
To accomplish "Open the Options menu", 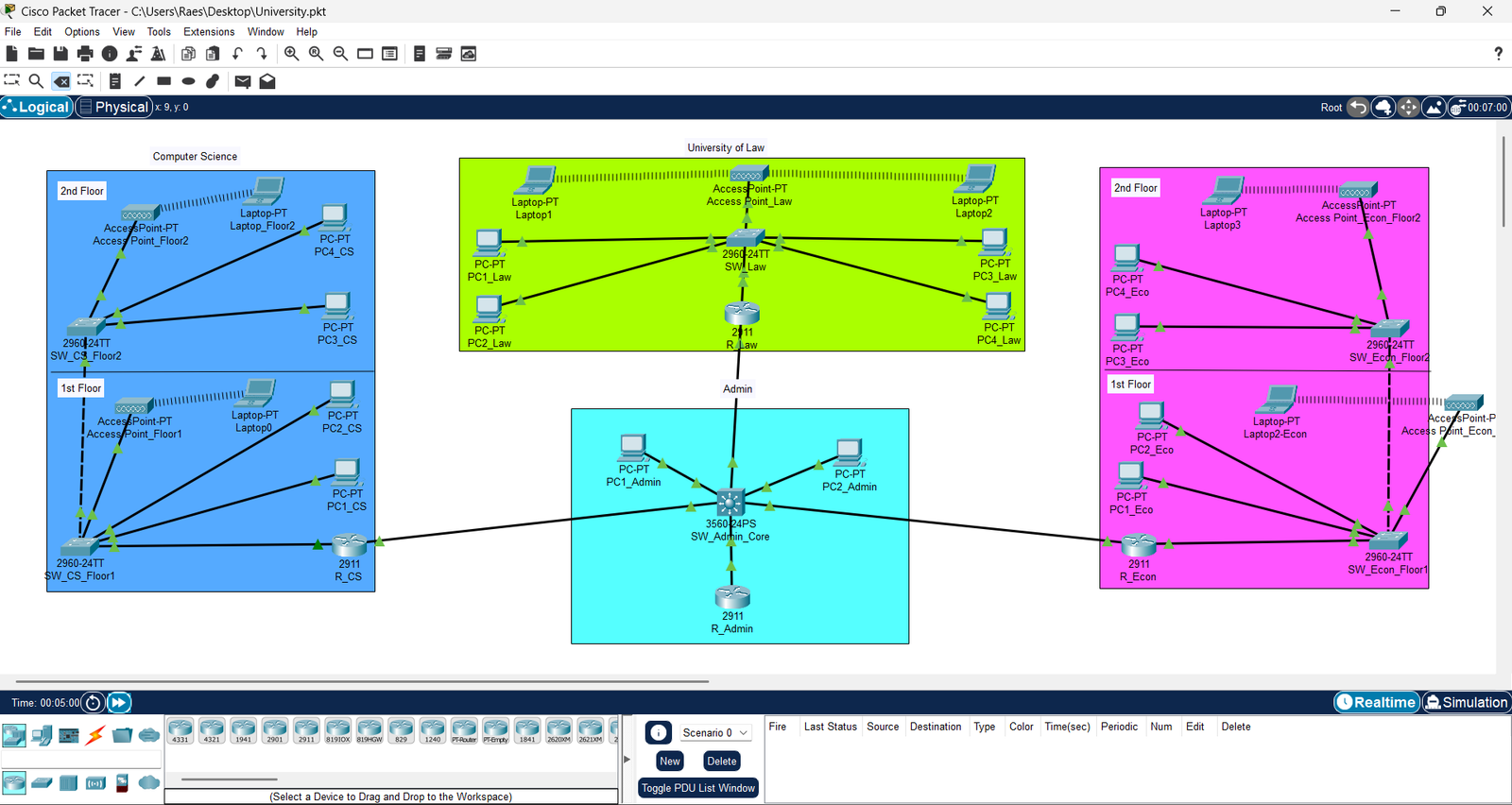I will click(x=82, y=31).
